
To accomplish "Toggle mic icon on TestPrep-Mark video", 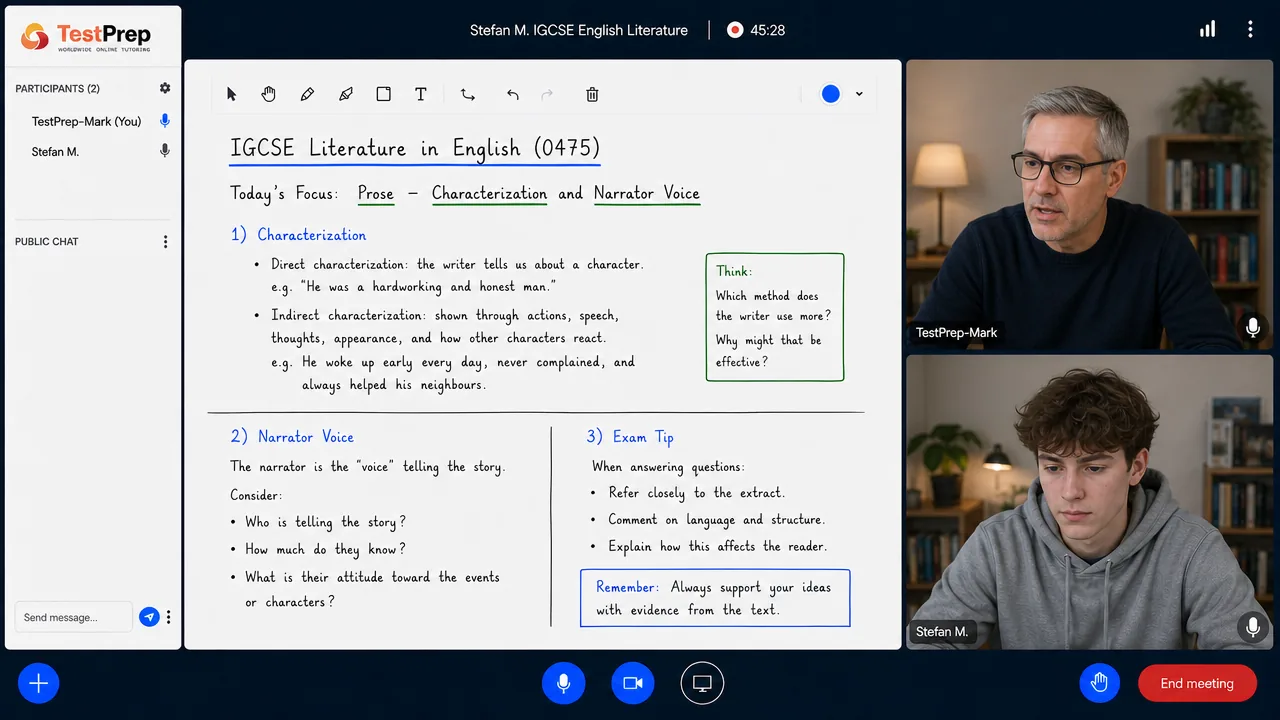I will coord(1252,327).
